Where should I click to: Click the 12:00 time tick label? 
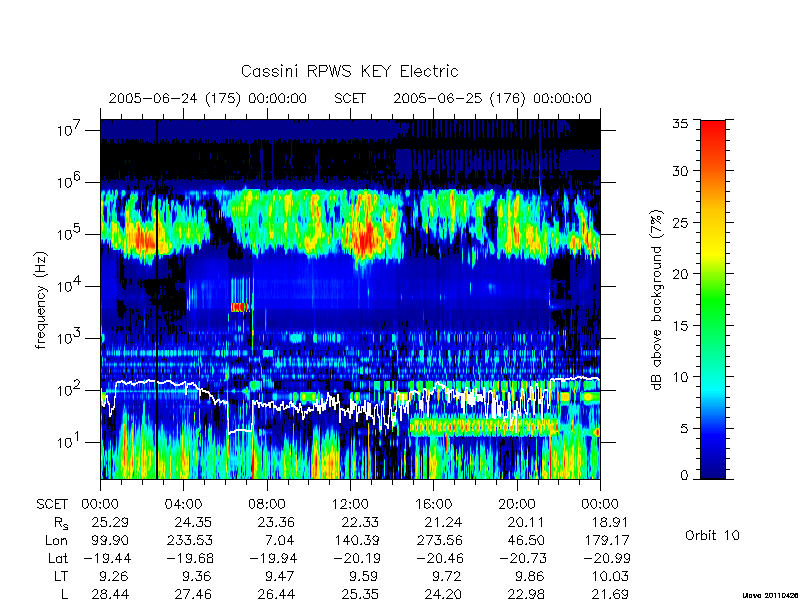pyautogui.click(x=350, y=505)
